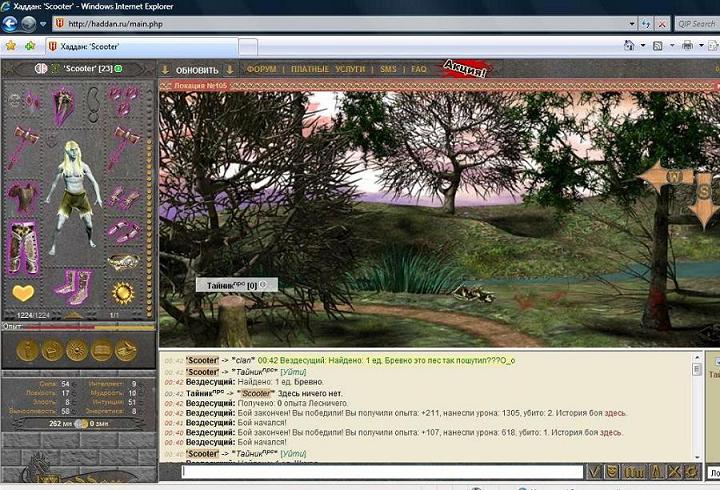Open recent pages dropdown beside Forward
This screenshot has height=490, width=720.
pyautogui.click(x=43, y=24)
